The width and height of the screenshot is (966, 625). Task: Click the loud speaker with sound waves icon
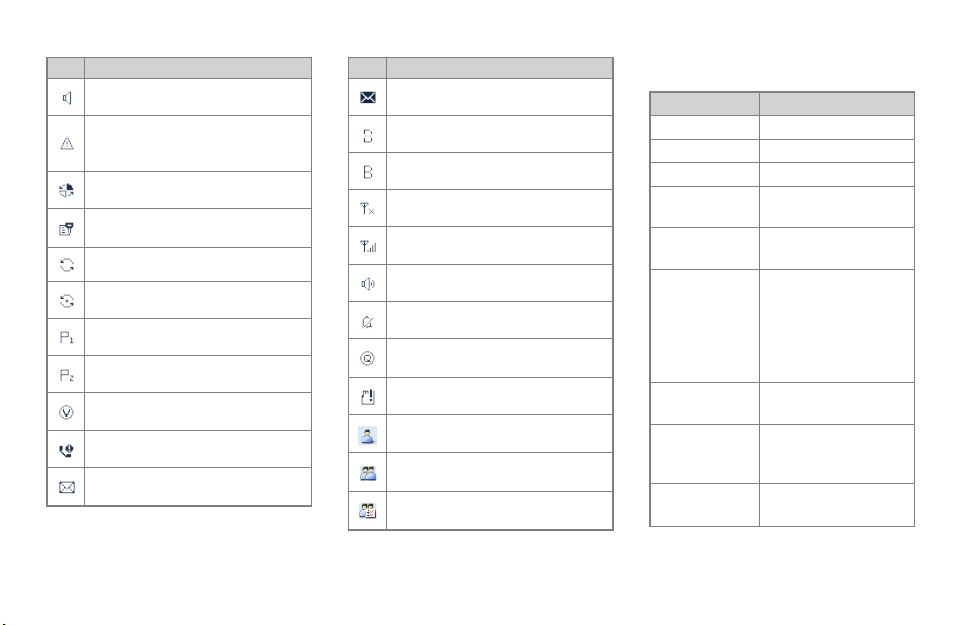coord(368,284)
